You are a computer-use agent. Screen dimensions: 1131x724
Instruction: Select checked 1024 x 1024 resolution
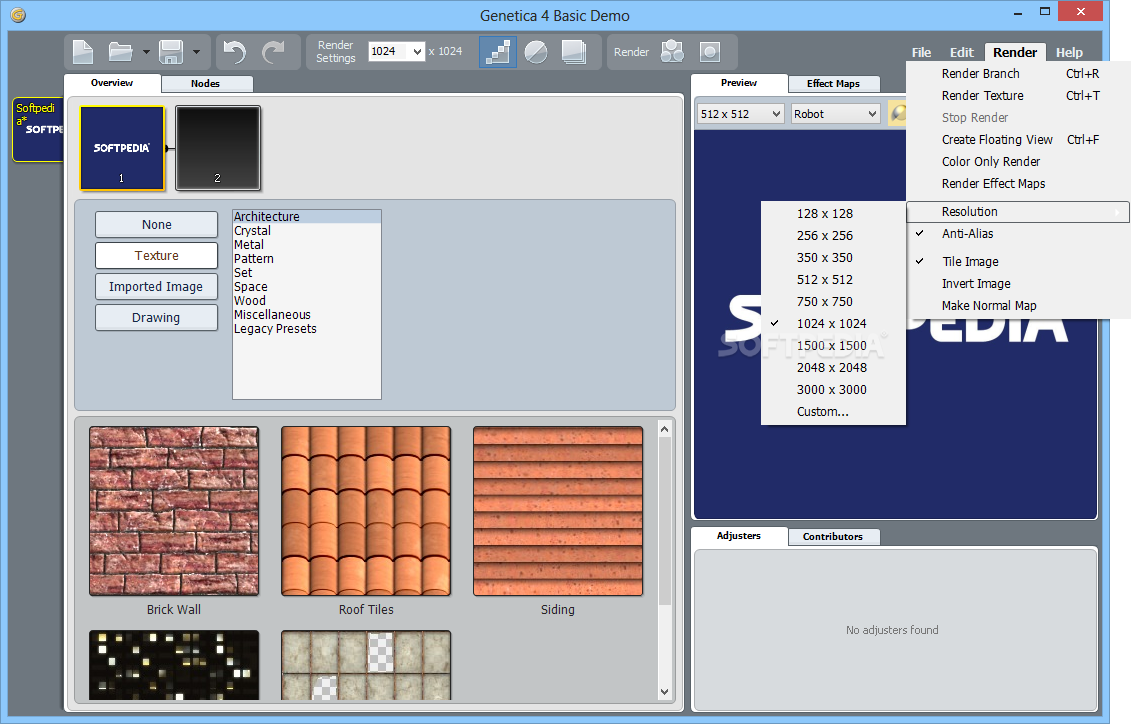831,324
